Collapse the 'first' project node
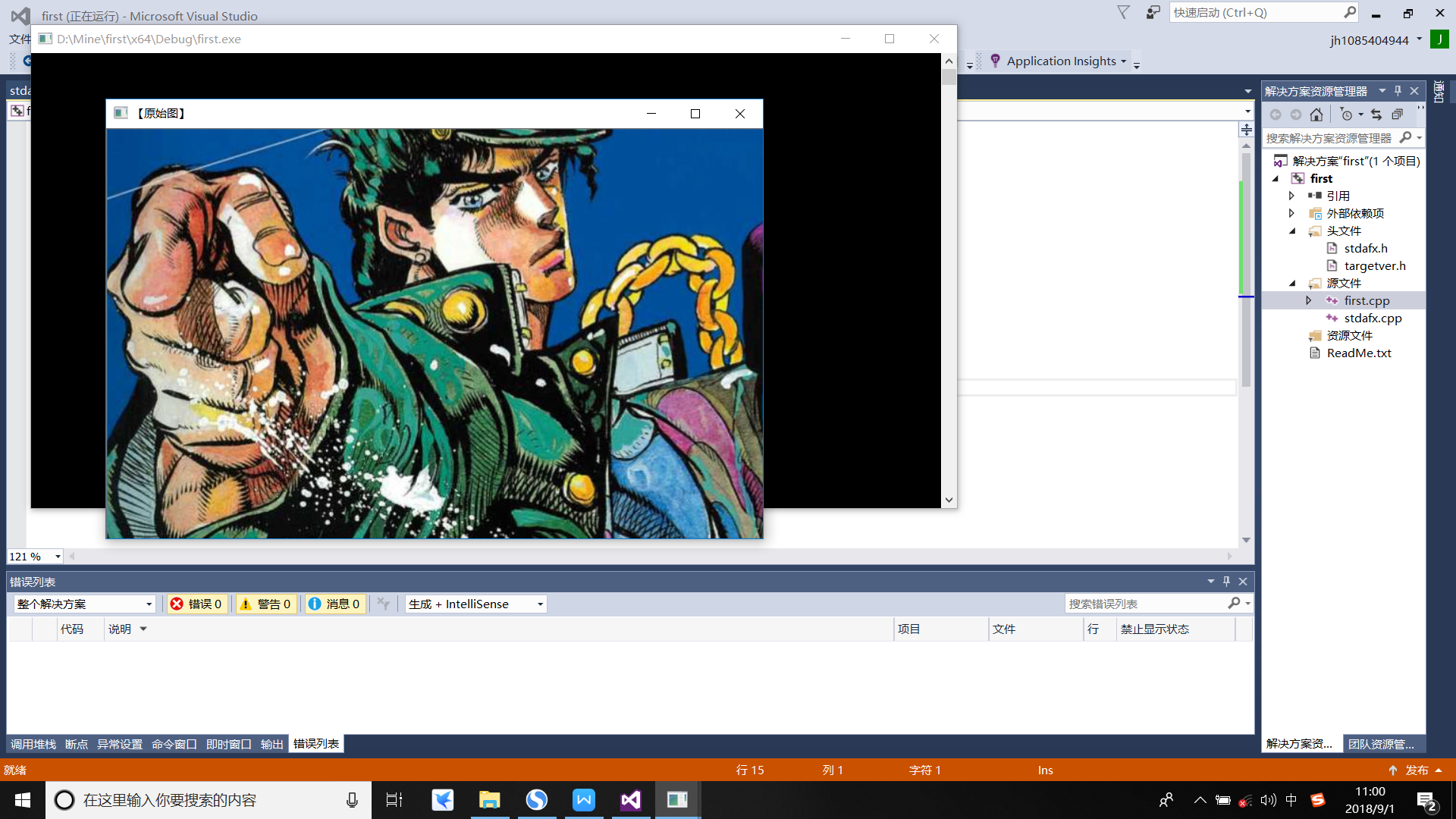This screenshot has height=819, width=1456. tap(1276, 179)
